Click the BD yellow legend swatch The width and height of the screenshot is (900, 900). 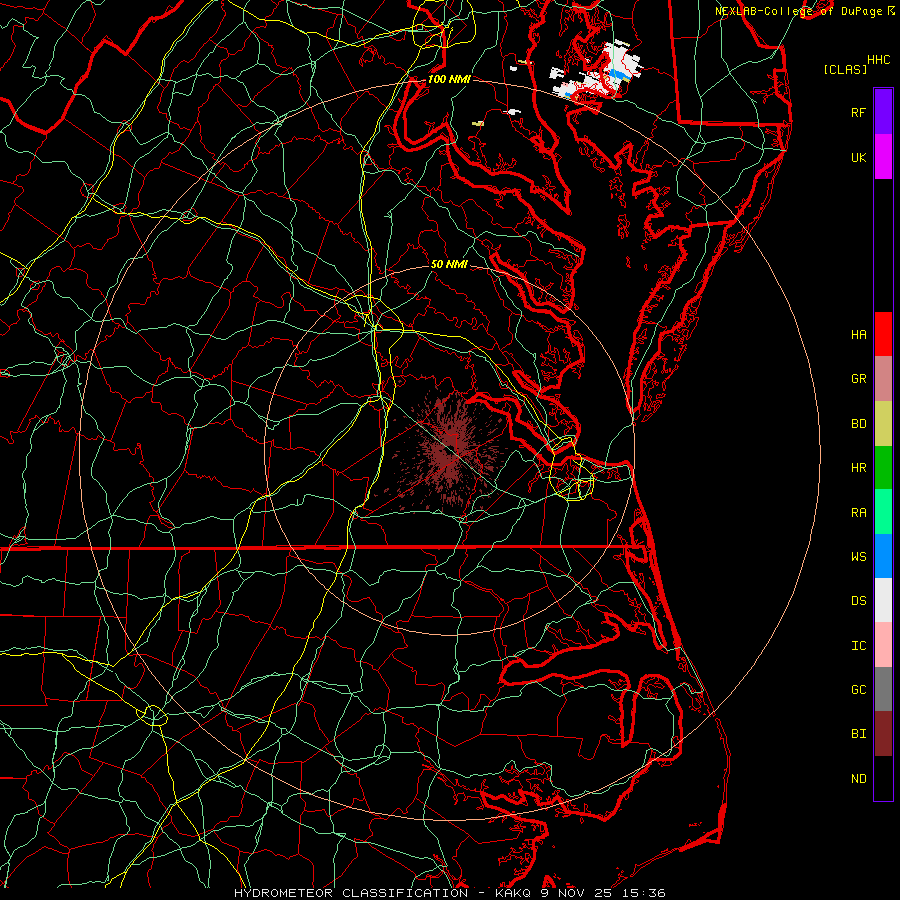coord(883,424)
